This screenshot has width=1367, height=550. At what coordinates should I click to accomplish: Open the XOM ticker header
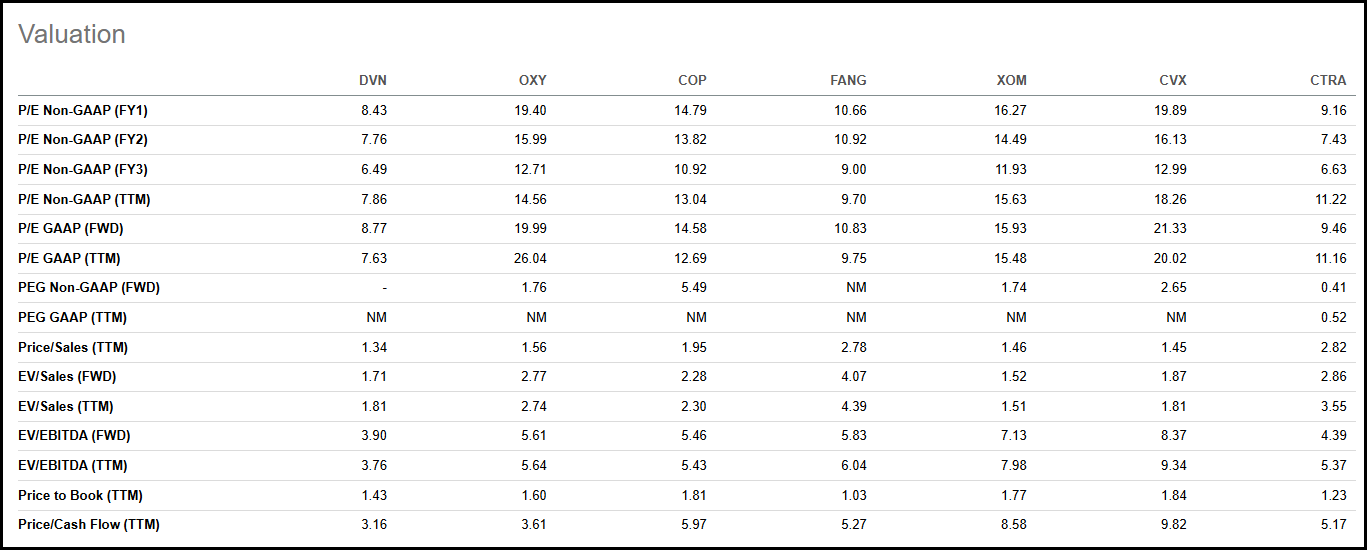pyautogui.click(x=1011, y=80)
